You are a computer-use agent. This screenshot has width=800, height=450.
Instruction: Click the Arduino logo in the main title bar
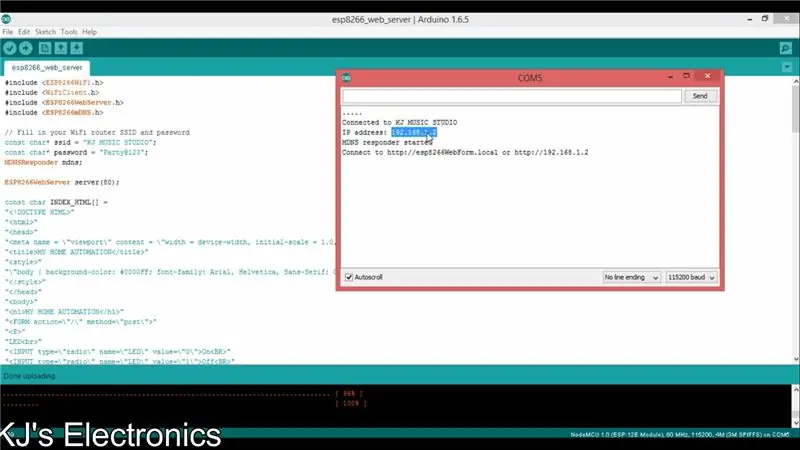click(x=6, y=19)
